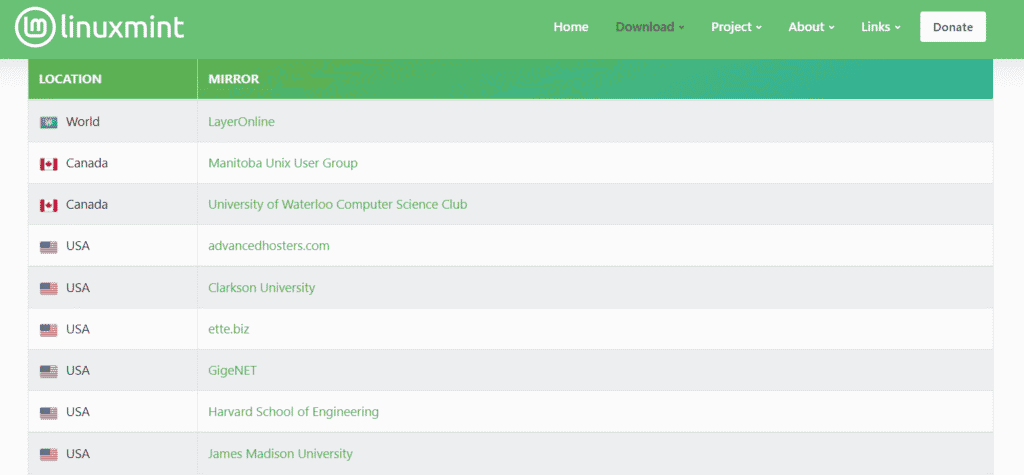Expand the Download dropdown menu
The image size is (1024, 475).
coord(649,27)
